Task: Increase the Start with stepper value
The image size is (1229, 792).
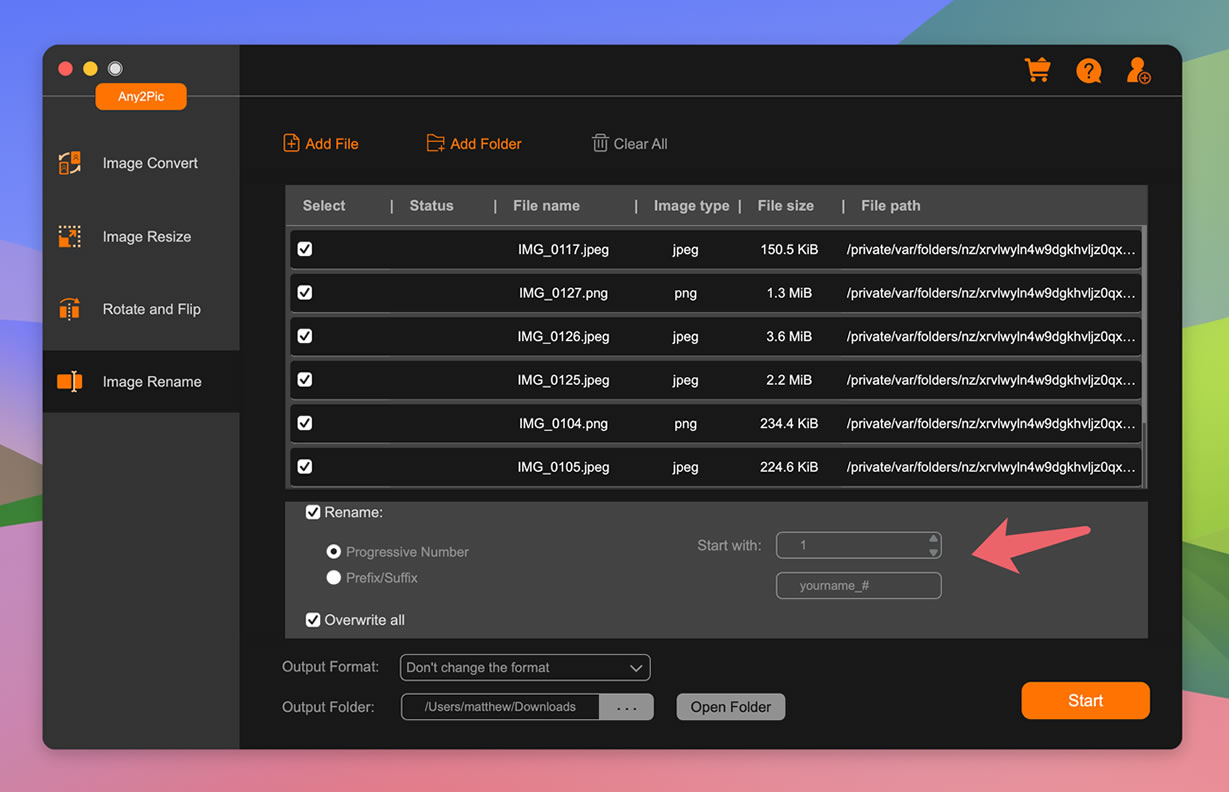Action: coord(933,539)
